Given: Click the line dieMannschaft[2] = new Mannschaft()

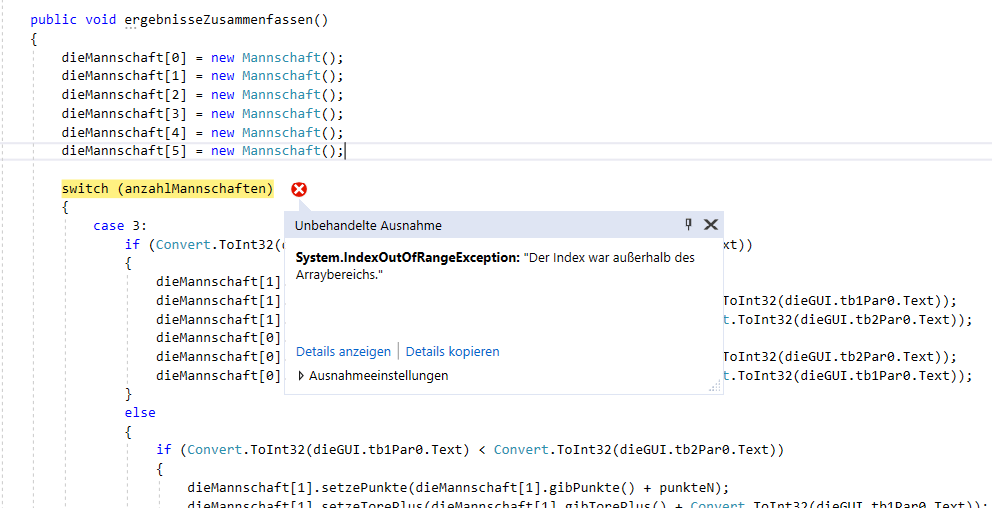Looking at the screenshot, I should (x=202, y=95).
